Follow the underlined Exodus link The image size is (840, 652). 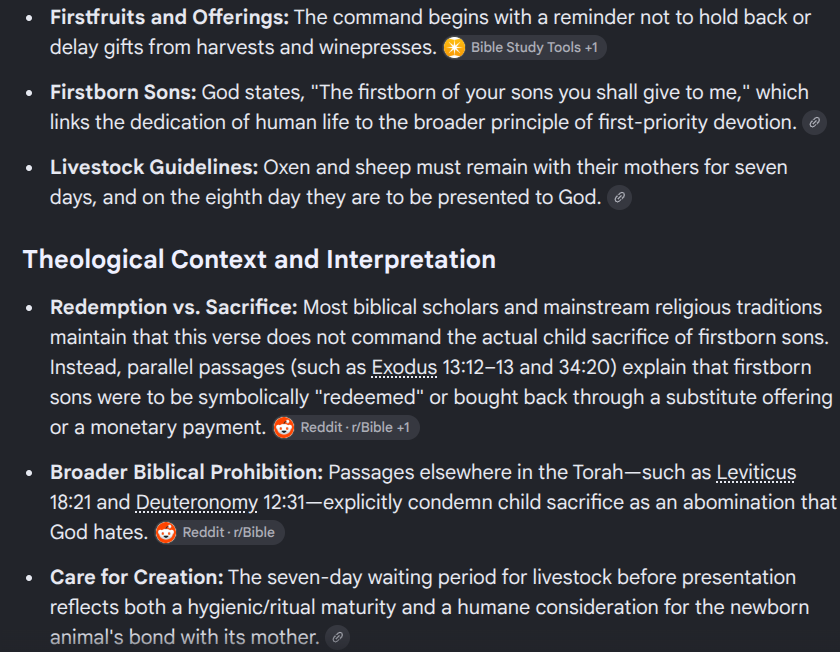coord(404,368)
